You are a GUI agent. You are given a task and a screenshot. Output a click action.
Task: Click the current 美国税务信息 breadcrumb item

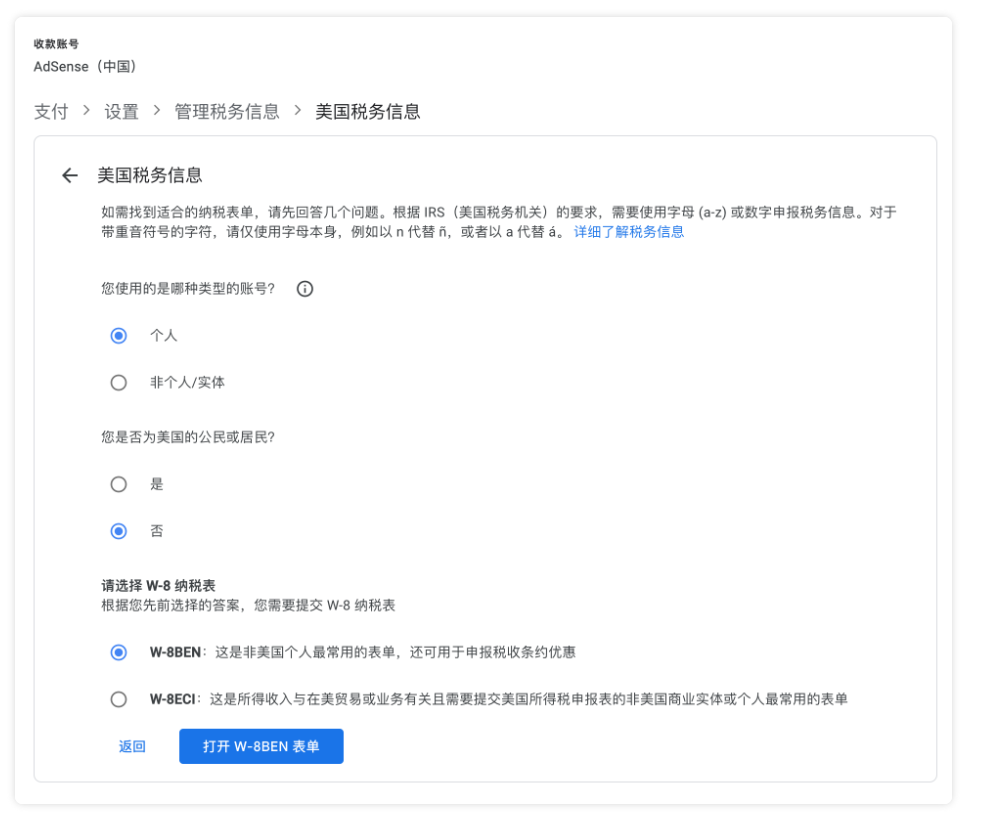(x=368, y=112)
